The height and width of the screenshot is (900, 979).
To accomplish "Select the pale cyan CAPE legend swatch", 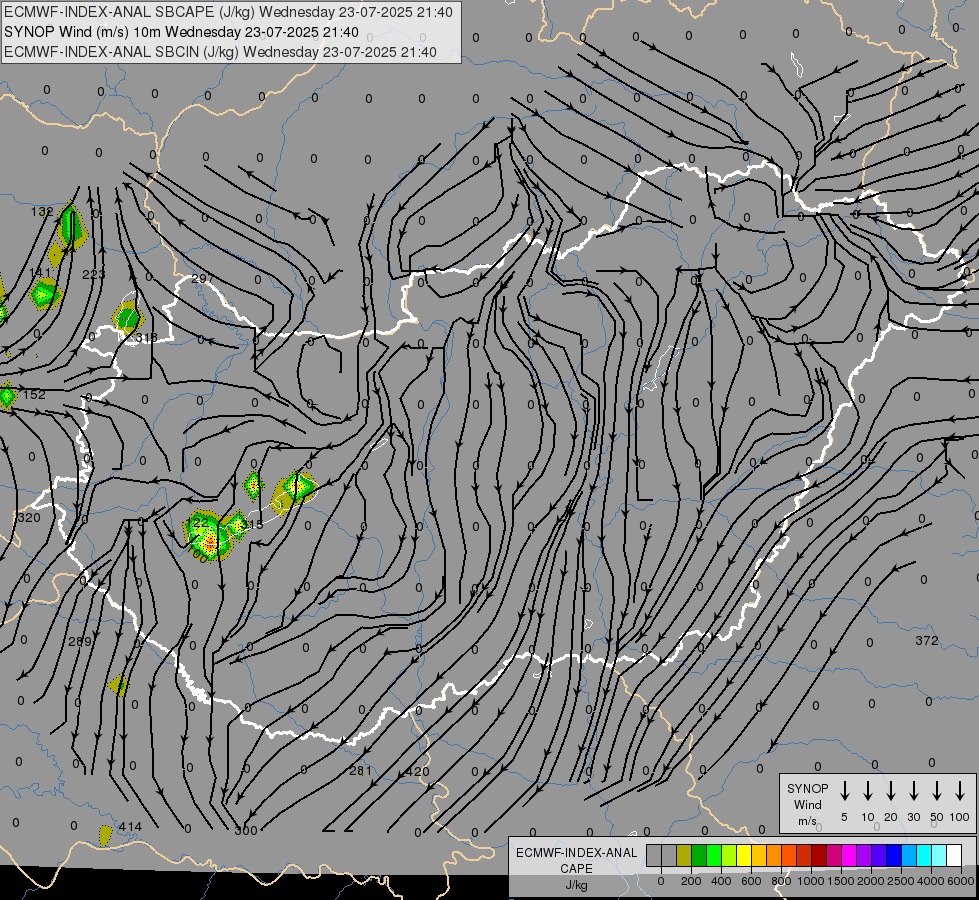I will point(938,855).
